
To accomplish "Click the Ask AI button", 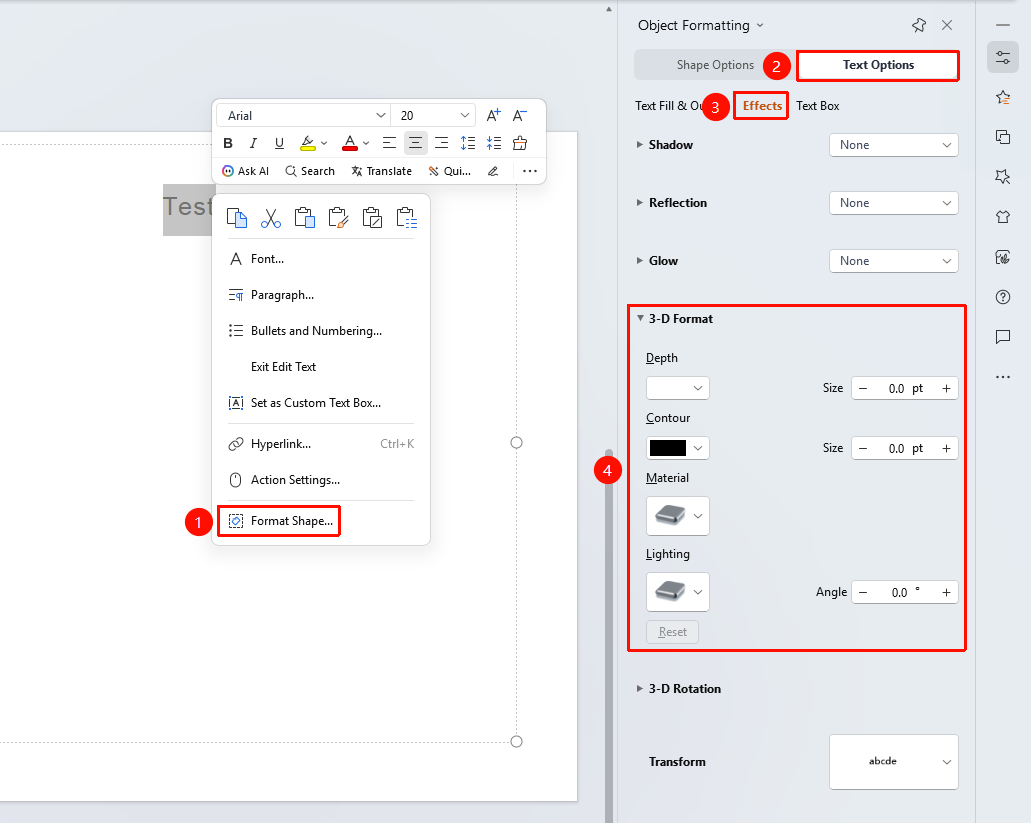I will pyautogui.click(x=245, y=171).
